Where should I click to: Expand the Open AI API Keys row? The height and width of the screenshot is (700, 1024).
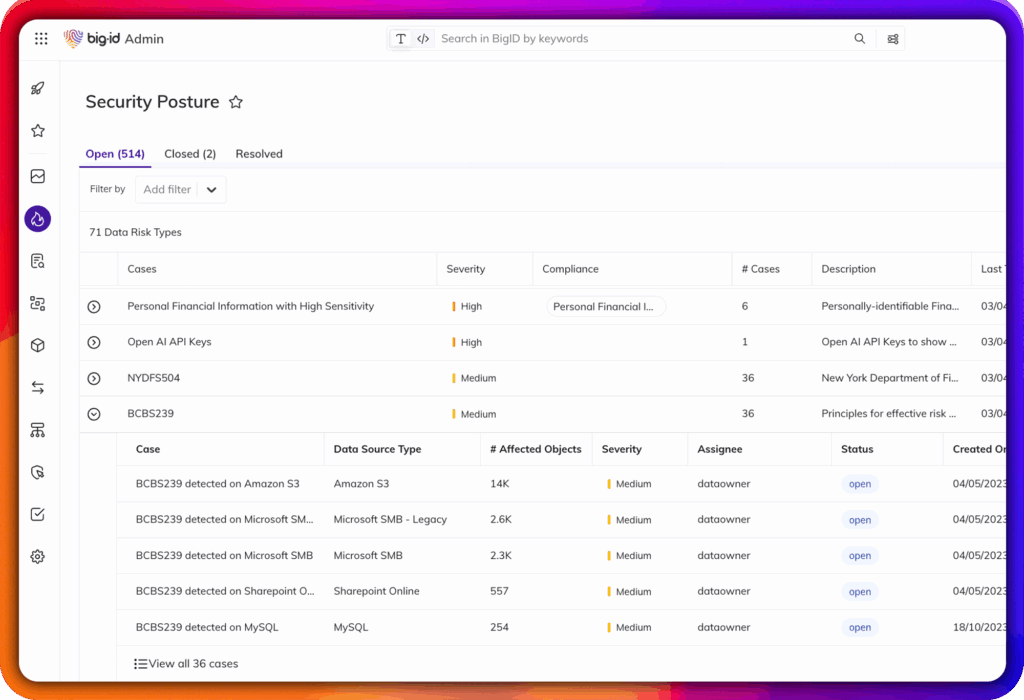pos(94,342)
